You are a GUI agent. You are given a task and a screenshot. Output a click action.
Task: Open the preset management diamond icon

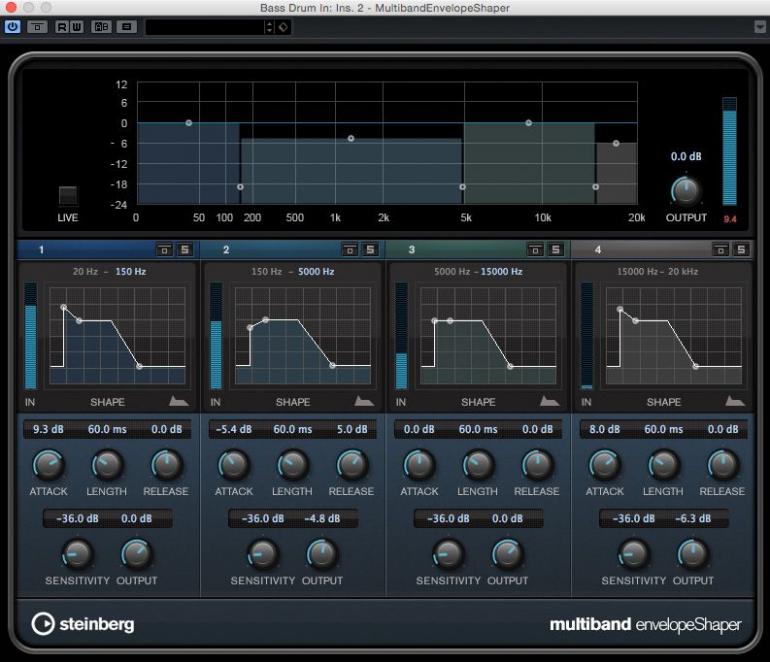pos(284,27)
